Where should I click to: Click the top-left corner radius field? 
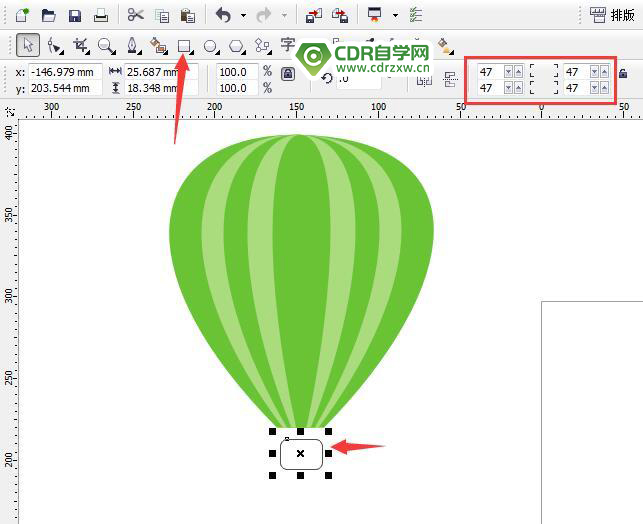[490, 72]
